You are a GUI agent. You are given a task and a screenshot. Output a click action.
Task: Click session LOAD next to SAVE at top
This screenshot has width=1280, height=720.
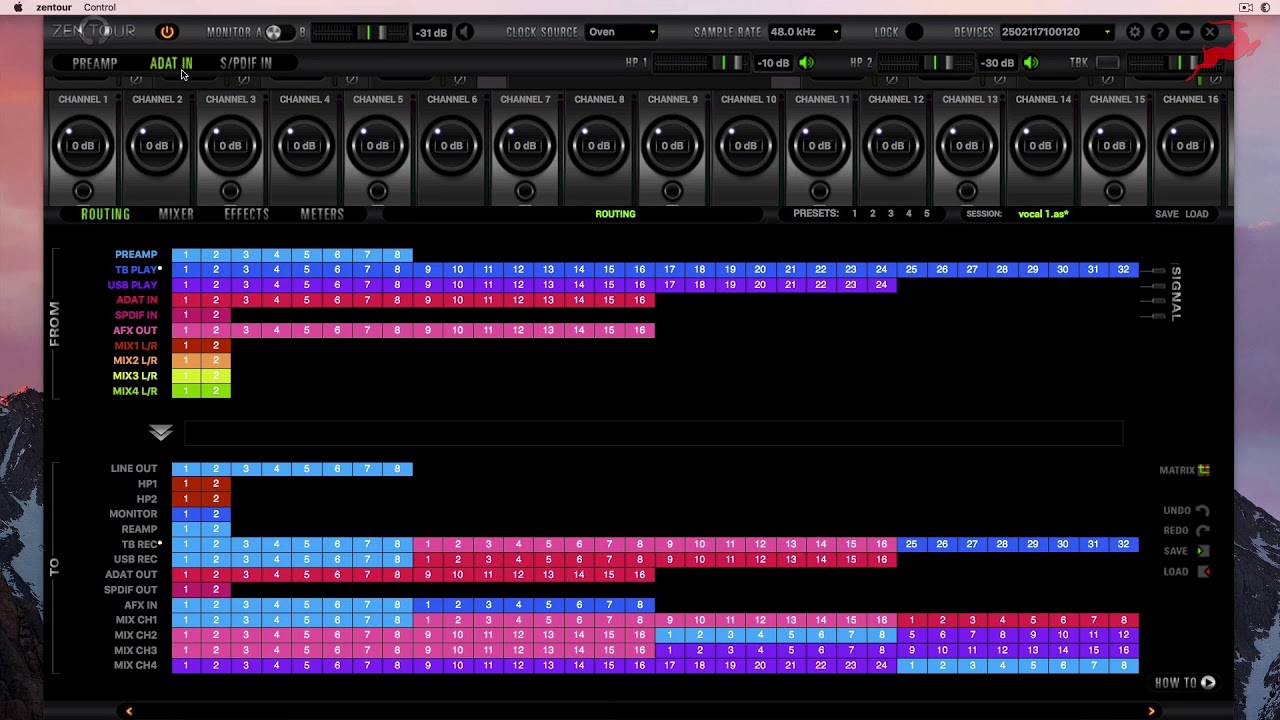pos(1197,214)
